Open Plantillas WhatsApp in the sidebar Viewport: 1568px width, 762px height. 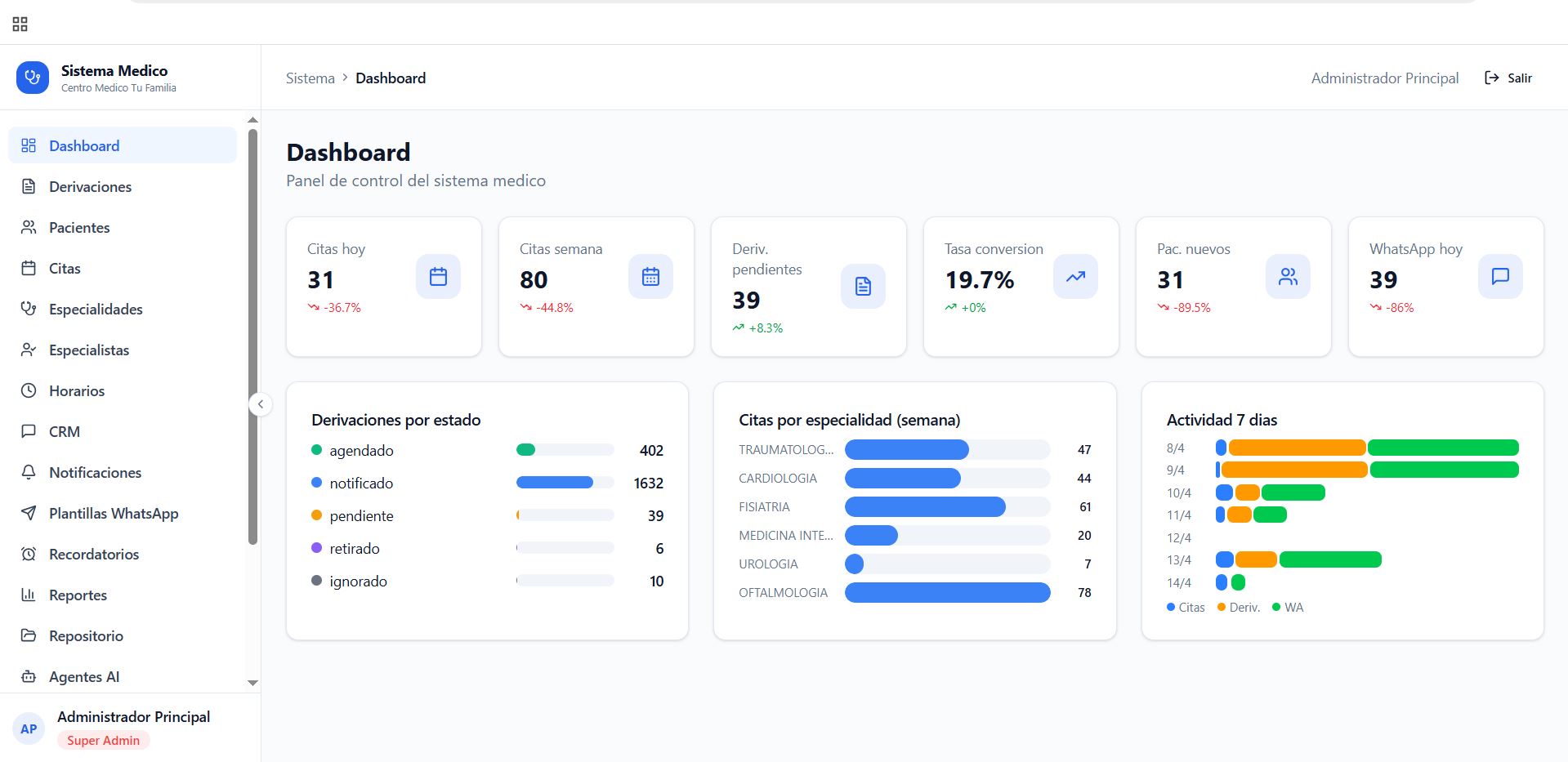coord(114,514)
